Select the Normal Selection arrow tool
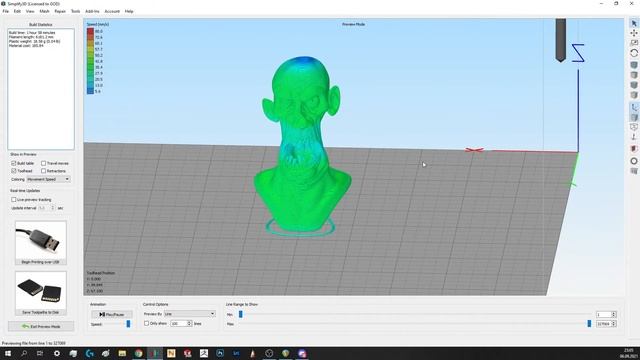Viewport: 640px width, 360px height. [x=634, y=24]
